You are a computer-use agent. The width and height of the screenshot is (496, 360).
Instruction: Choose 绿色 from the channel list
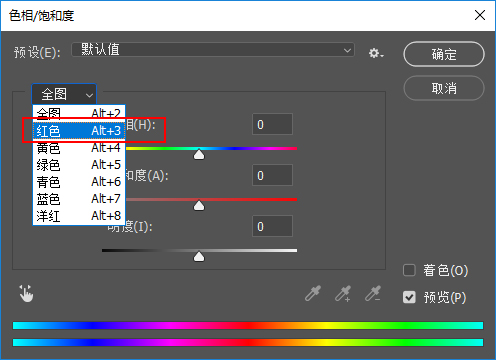pos(79,165)
